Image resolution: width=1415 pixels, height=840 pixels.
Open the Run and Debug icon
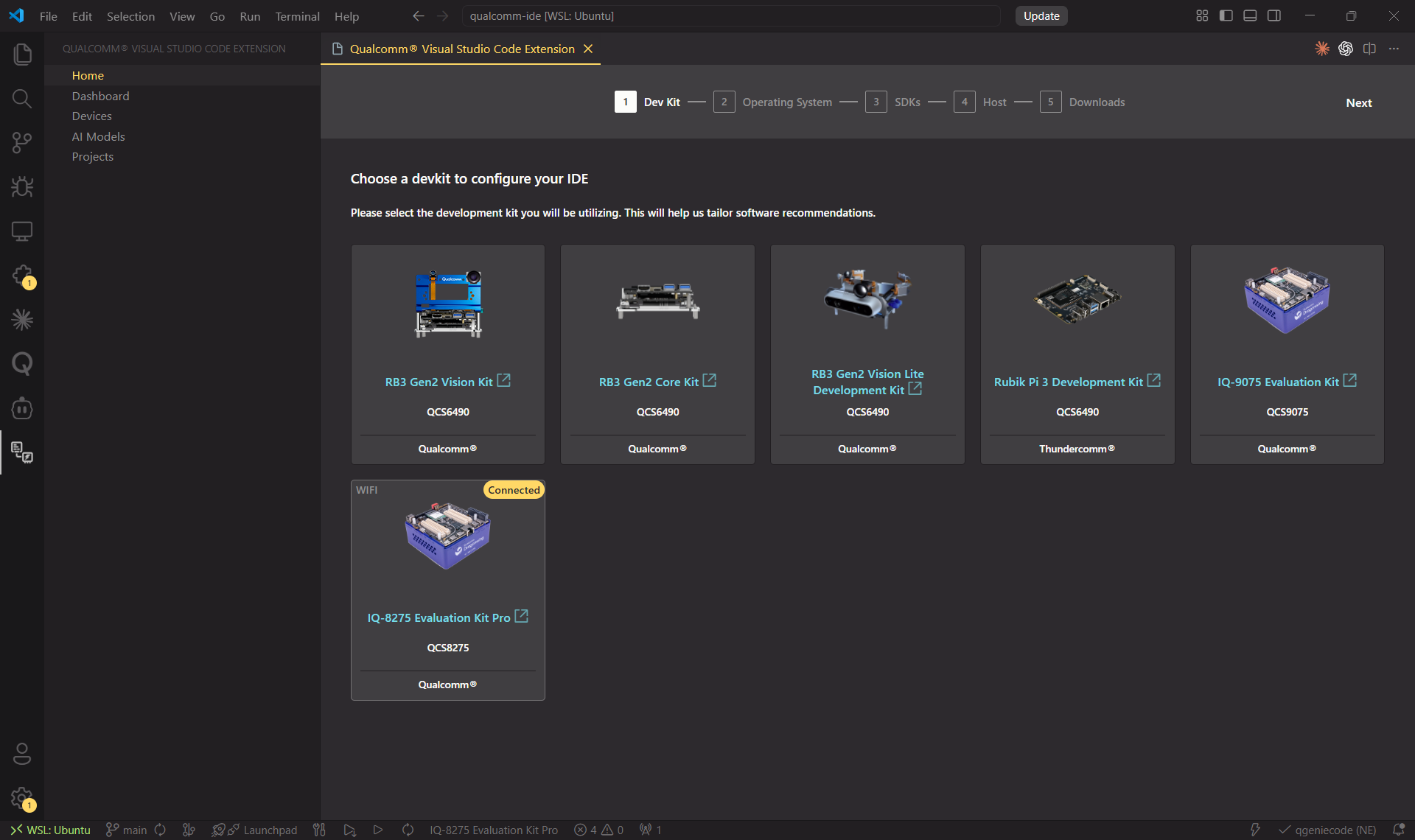[22, 186]
